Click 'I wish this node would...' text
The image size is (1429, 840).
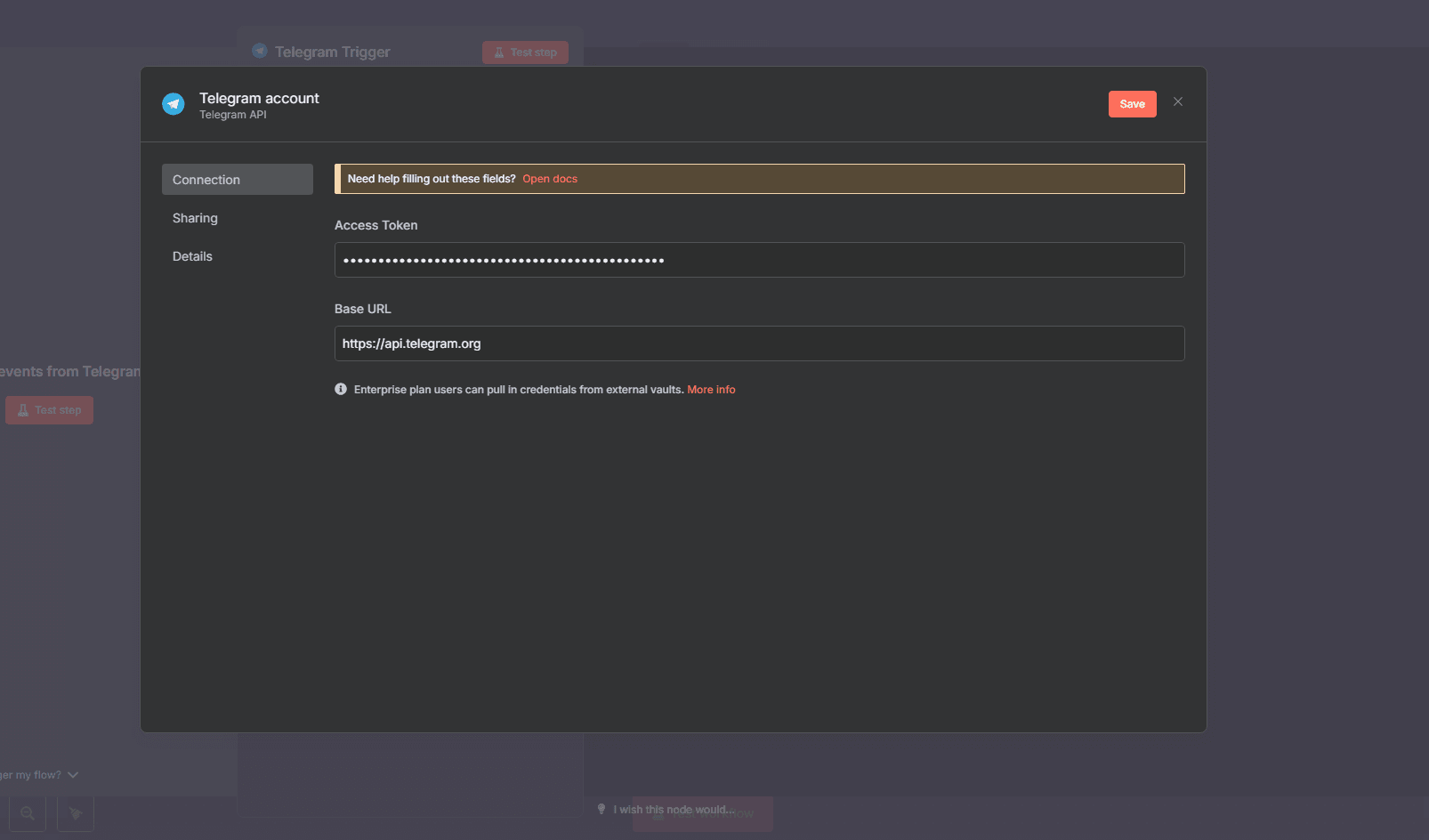(x=674, y=810)
